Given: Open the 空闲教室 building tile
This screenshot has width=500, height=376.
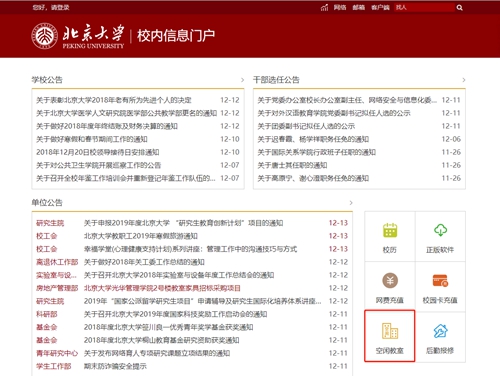Looking at the screenshot, I should click(390, 336).
